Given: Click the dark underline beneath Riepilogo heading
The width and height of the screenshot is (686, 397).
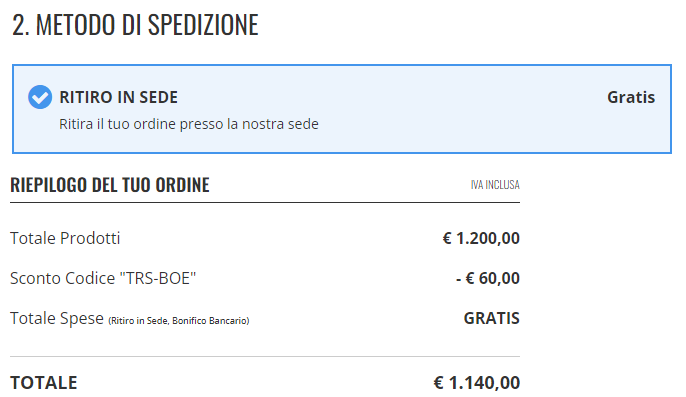Looking at the screenshot, I should click(265, 203).
